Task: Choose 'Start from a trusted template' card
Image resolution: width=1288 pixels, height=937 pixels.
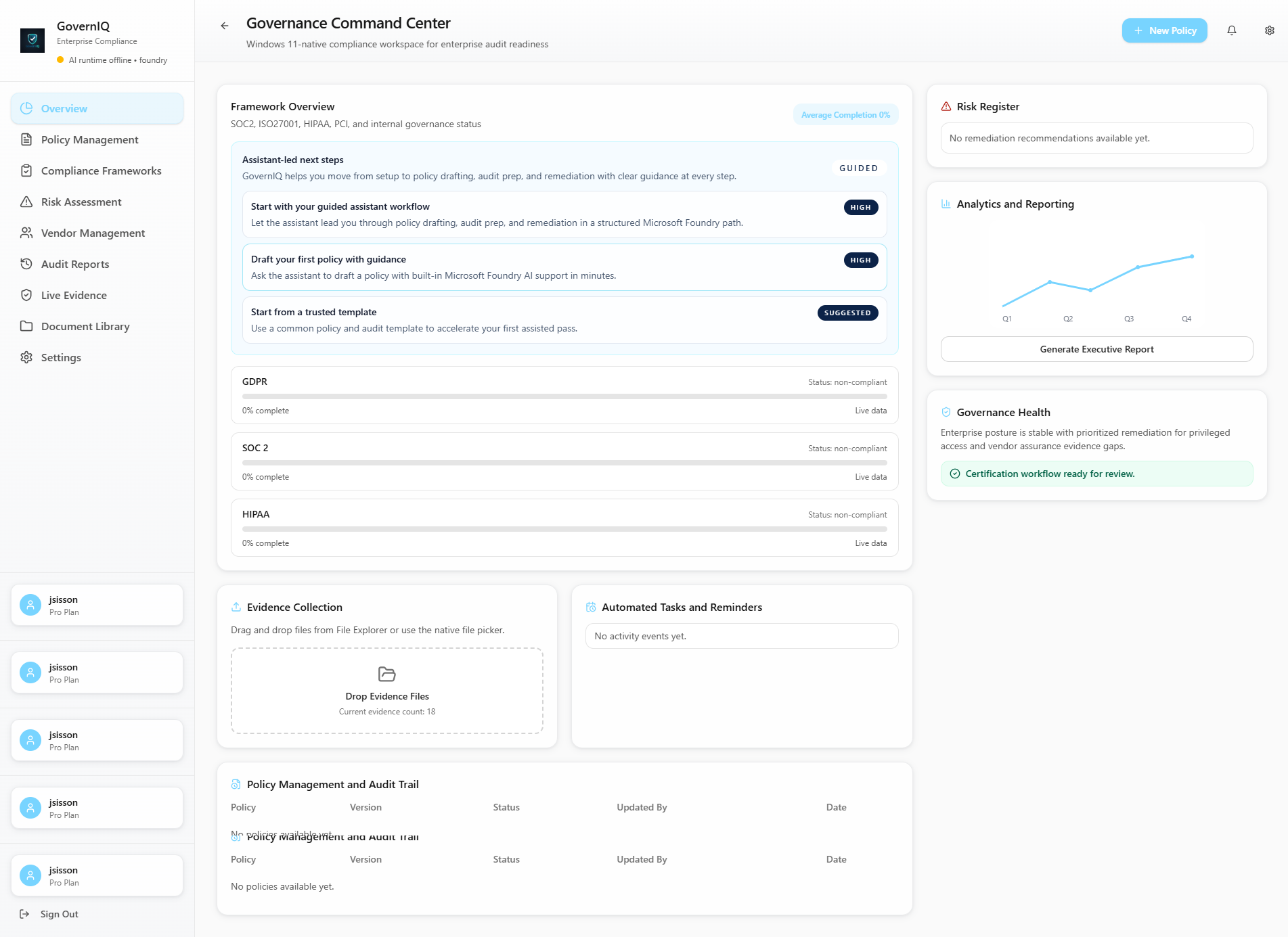Action: pyautogui.click(x=564, y=320)
